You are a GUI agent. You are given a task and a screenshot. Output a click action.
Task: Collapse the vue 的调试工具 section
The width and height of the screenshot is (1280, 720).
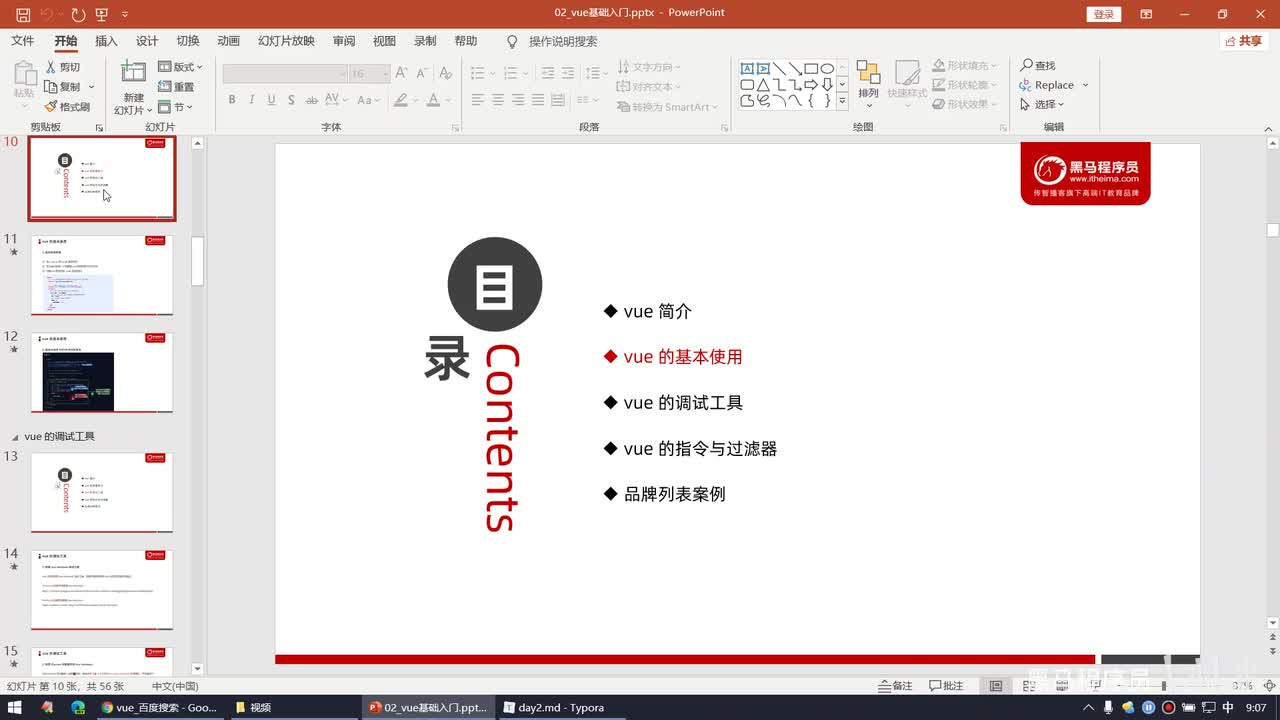15,437
